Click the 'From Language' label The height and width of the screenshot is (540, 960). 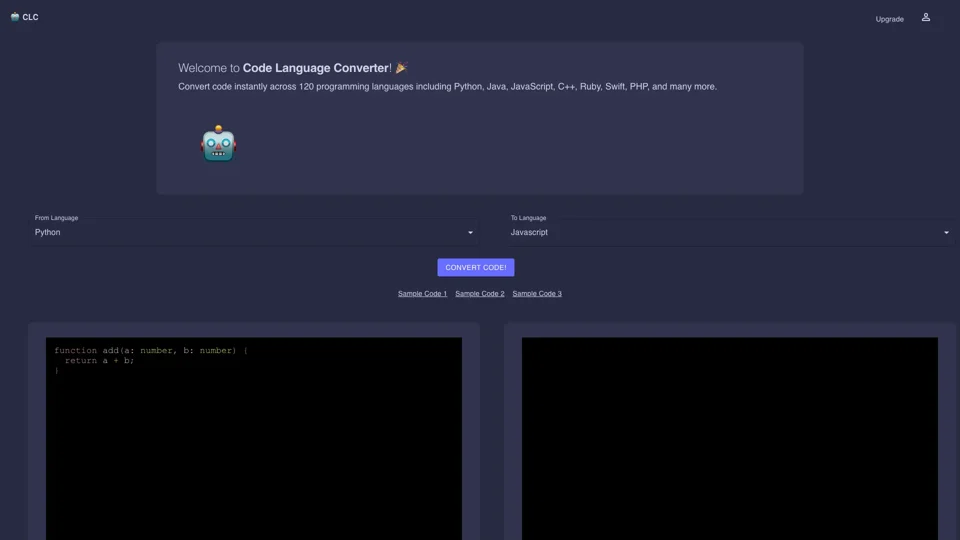click(56, 218)
